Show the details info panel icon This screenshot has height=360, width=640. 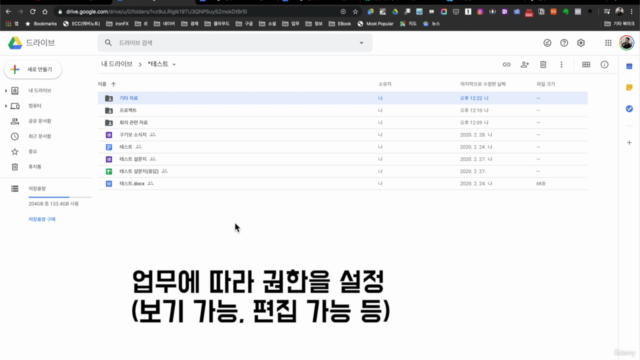(604, 64)
